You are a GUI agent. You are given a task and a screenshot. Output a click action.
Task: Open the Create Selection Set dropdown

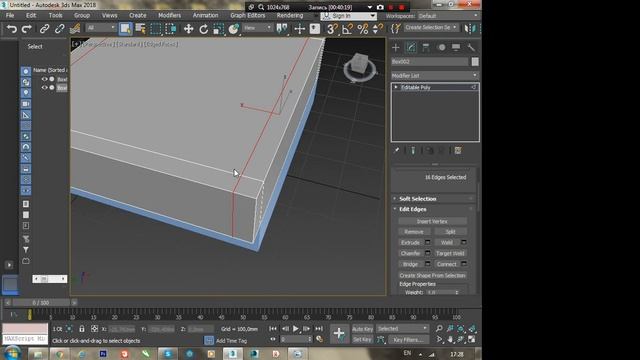coord(431,27)
